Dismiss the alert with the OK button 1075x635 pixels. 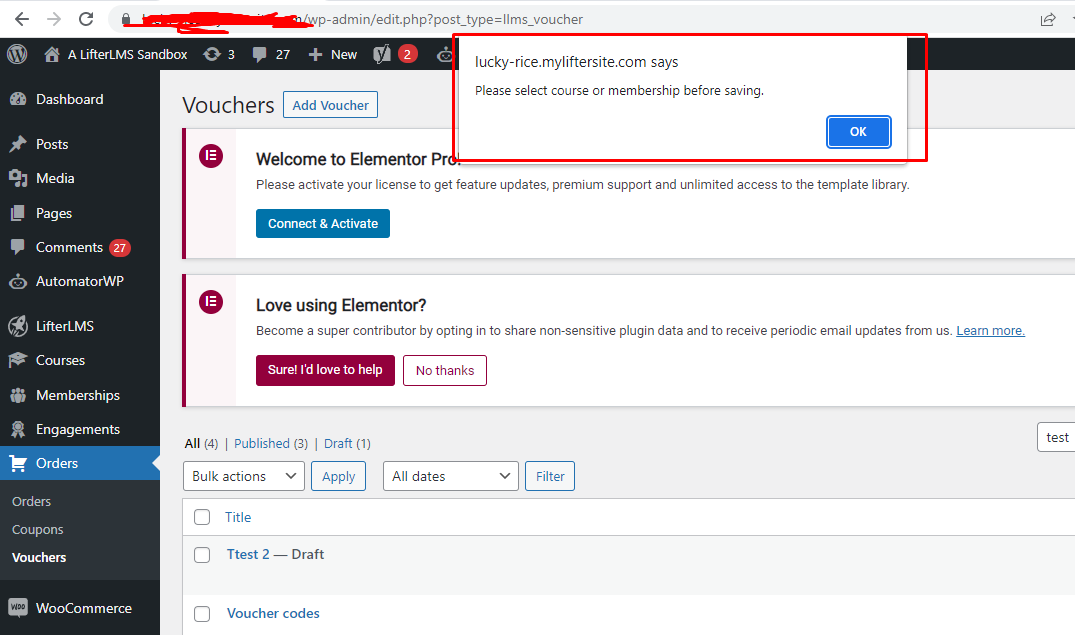point(858,131)
